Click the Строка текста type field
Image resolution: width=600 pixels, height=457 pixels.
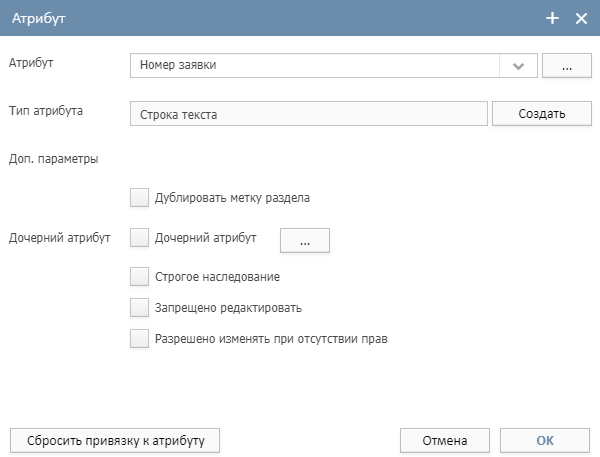pos(309,114)
